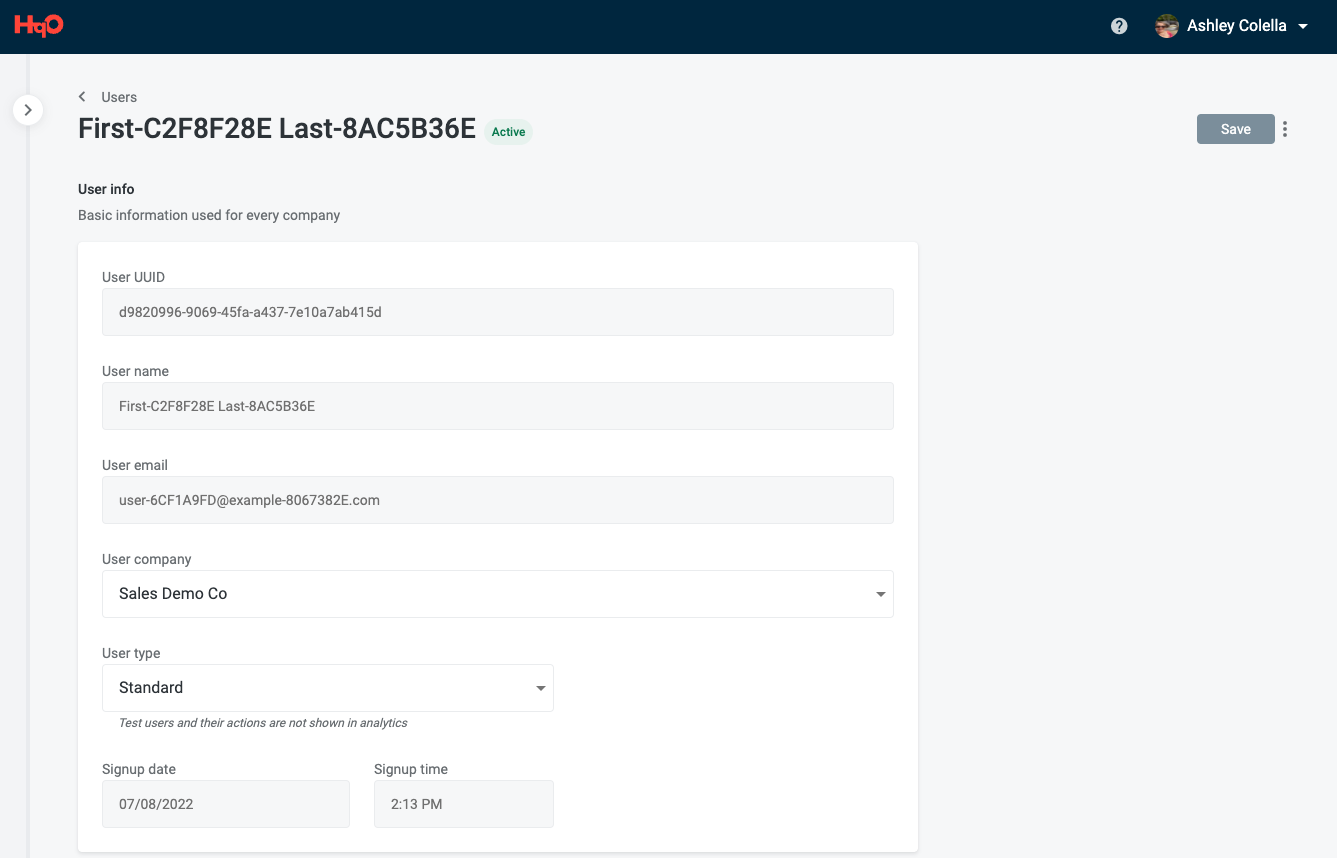Screen dimensions: 1337x858
Task: Click the User type dropdown arrow
Action: pos(540,688)
